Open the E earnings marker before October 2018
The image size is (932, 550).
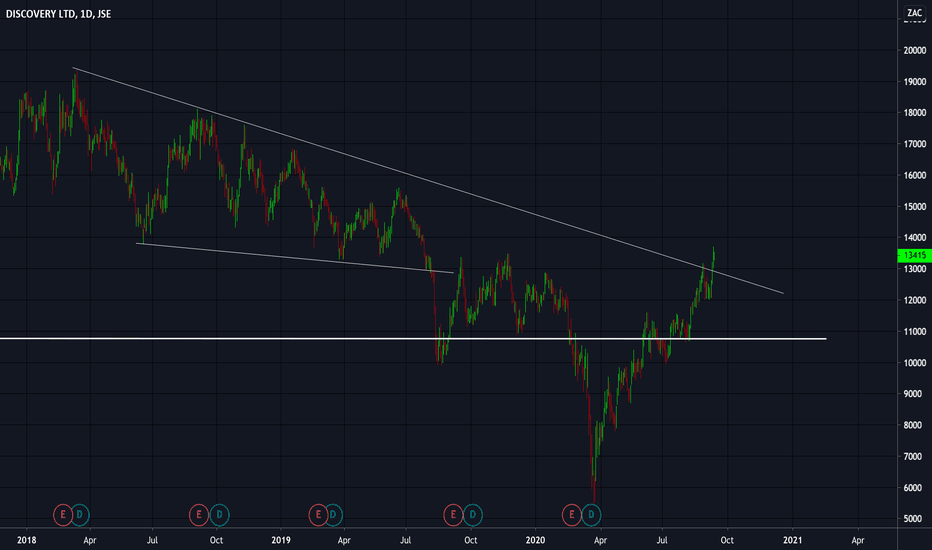tap(199, 515)
